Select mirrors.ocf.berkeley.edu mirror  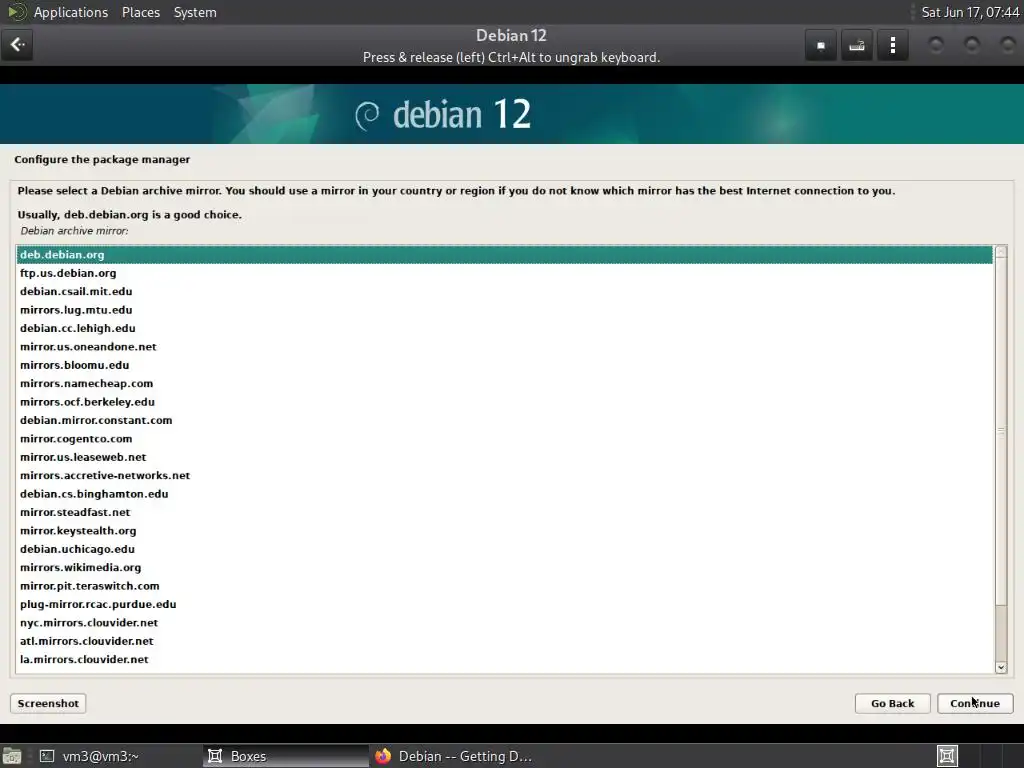[x=504, y=402]
